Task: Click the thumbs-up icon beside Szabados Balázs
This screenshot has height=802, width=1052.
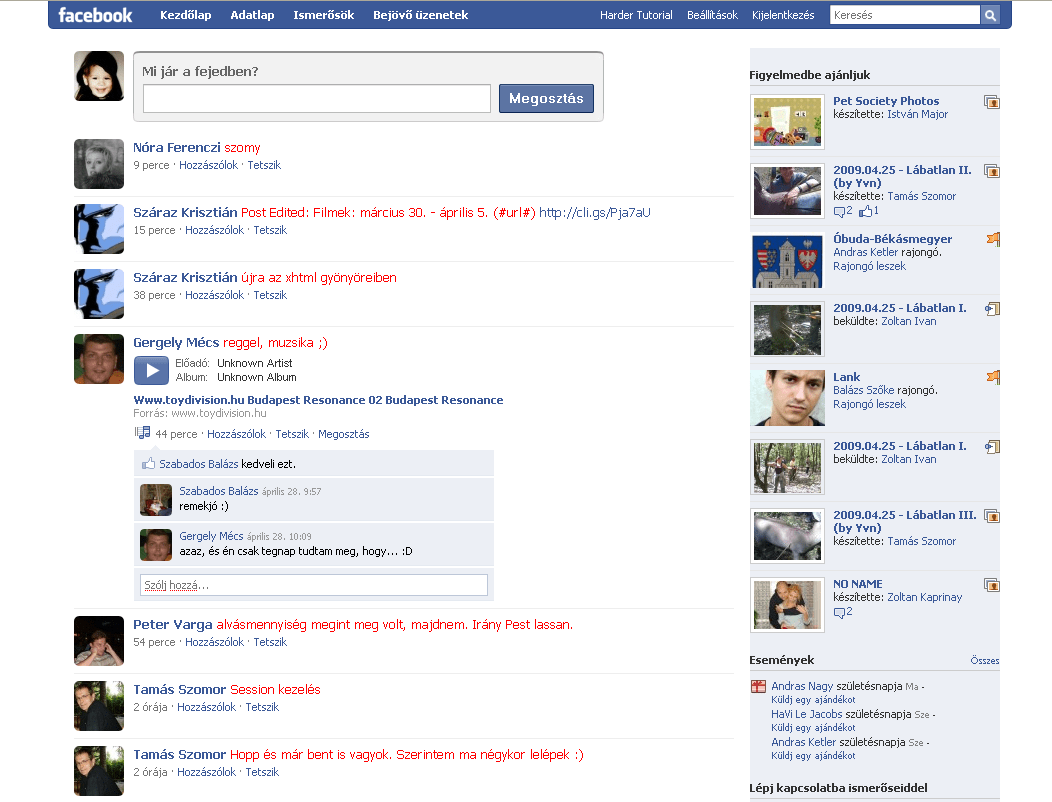Action: [149, 464]
